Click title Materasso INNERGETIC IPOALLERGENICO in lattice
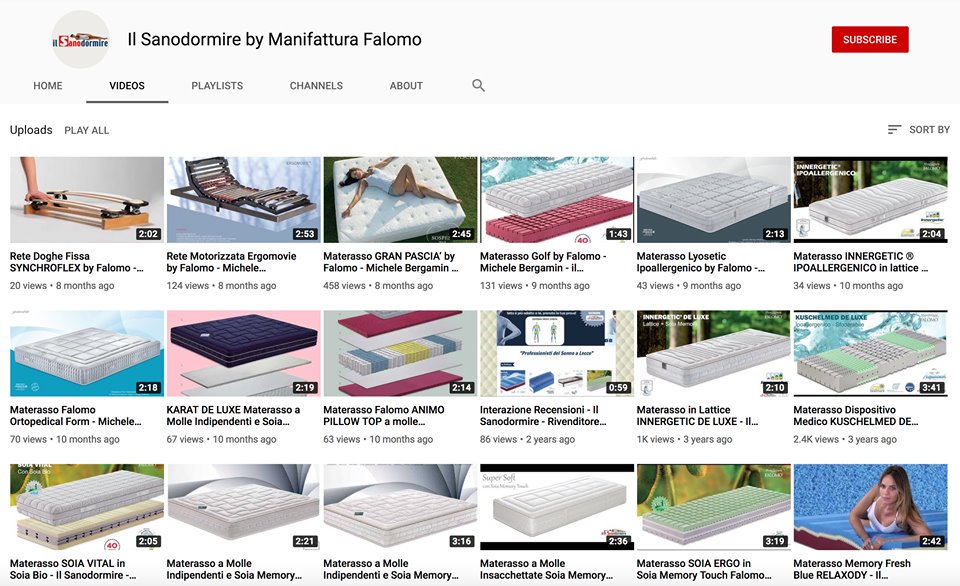Image resolution: width=960 pixels, height=586 pixels. 861,262
